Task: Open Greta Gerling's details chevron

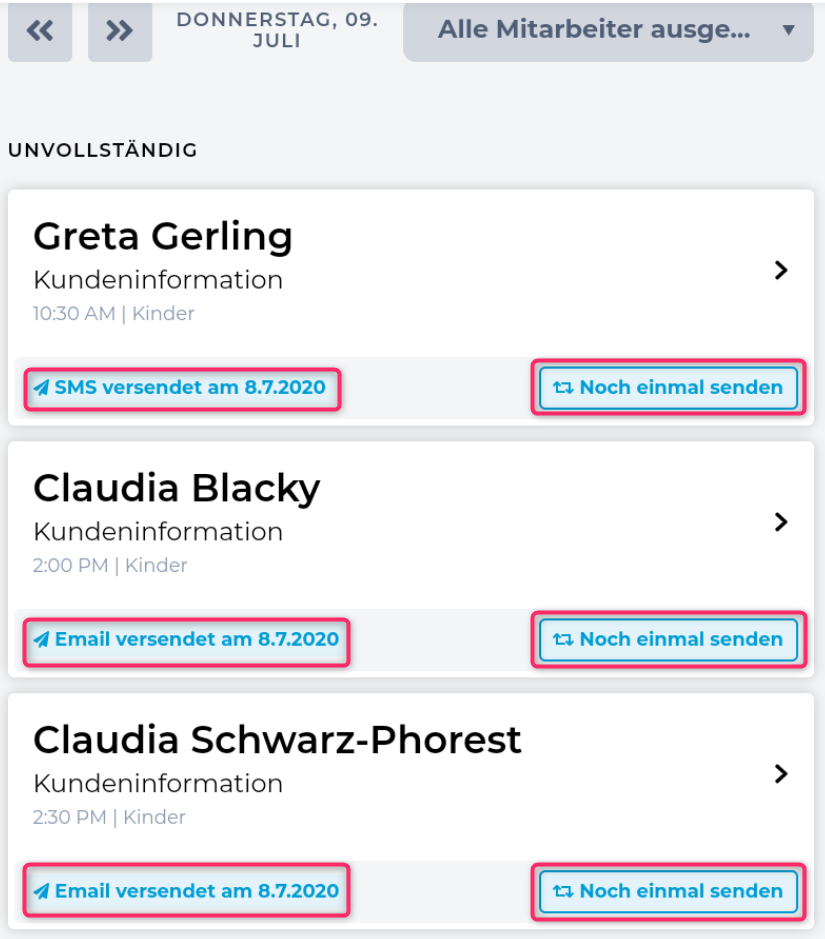Action: point(782,270)
